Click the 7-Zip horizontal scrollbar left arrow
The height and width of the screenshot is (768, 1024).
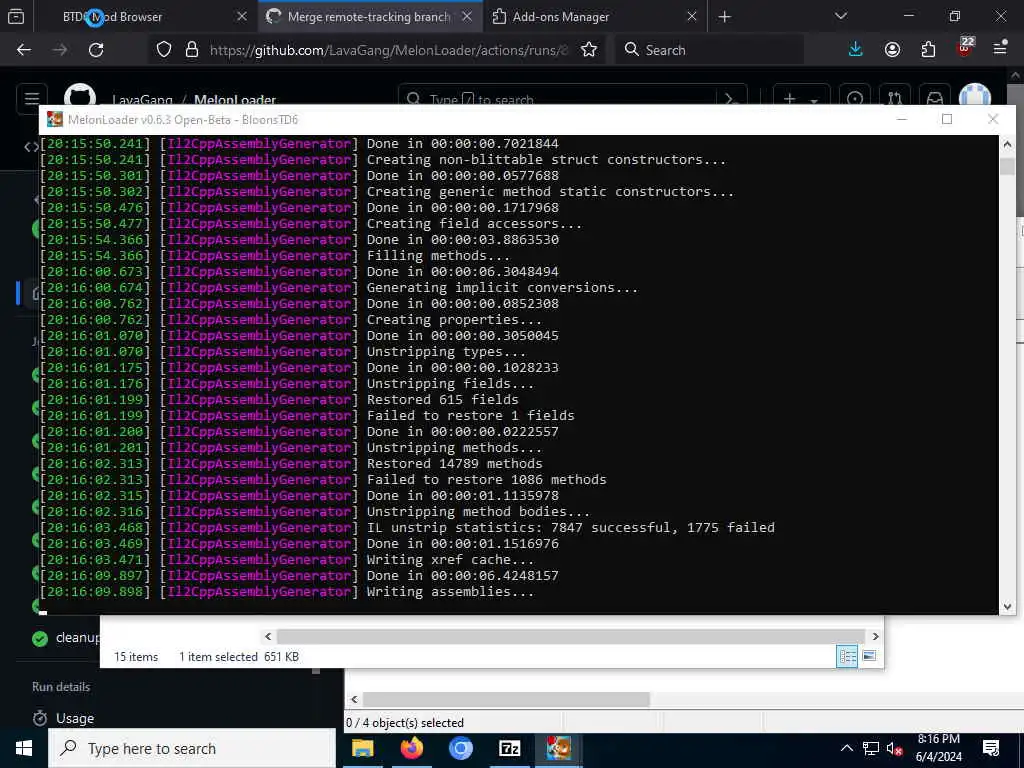click(x=354, y=699)
